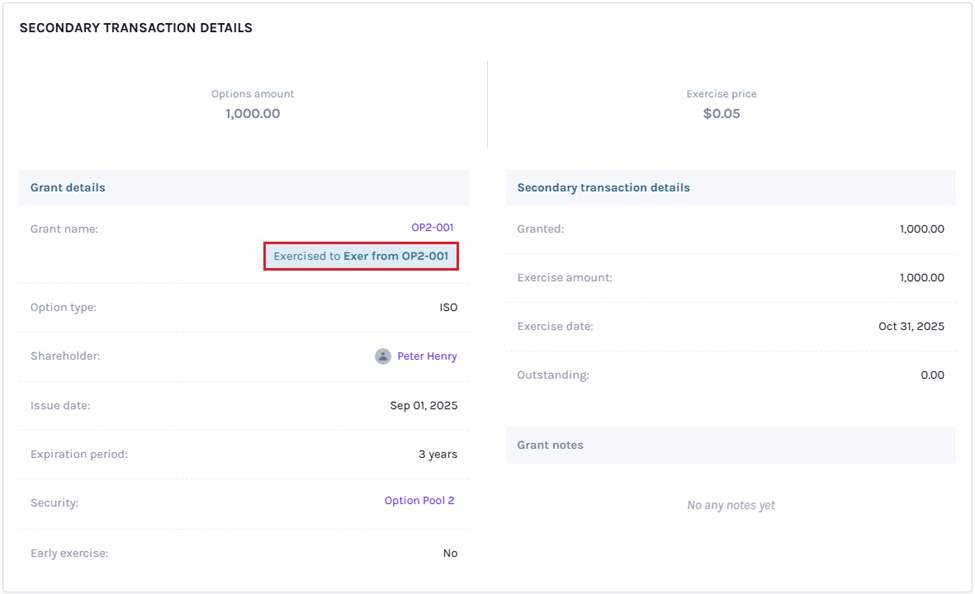Screen dimensions: 975x594
Task: Select the SECONDARY TRANSACTION DETAILS page title
Action: pyautogui.click(x=135, y=27)
